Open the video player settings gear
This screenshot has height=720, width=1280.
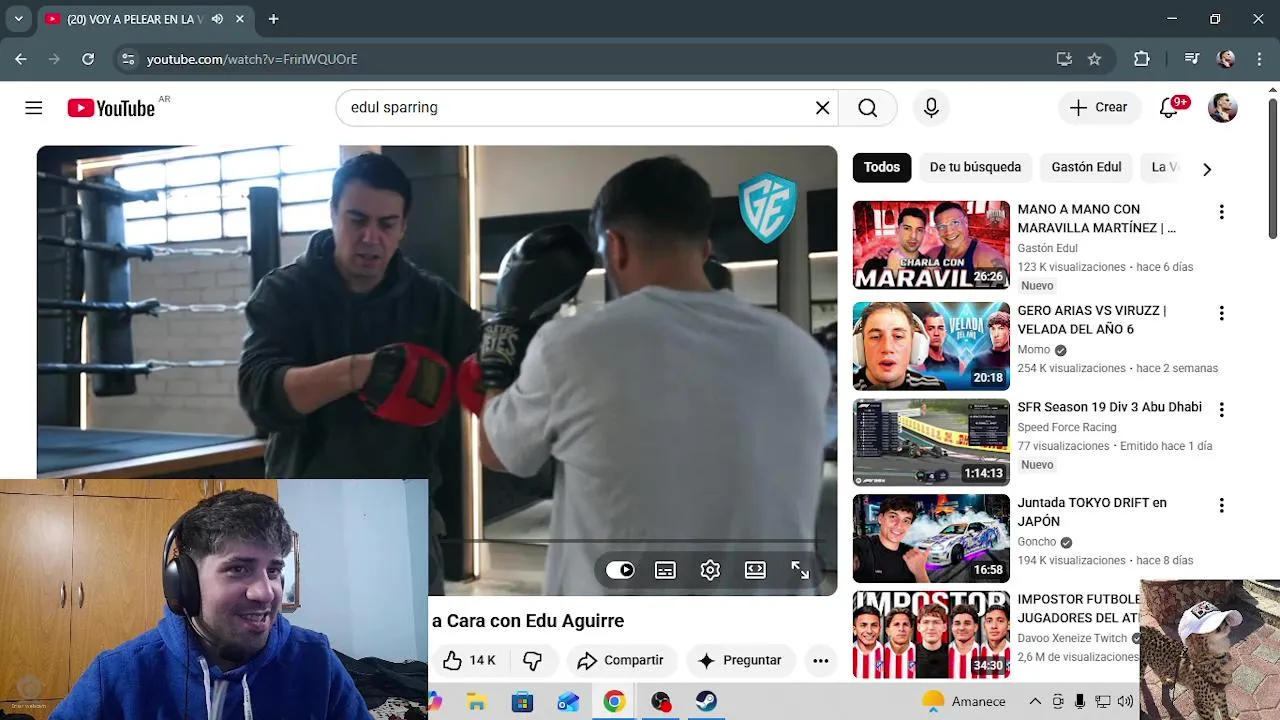pos(710,570)
